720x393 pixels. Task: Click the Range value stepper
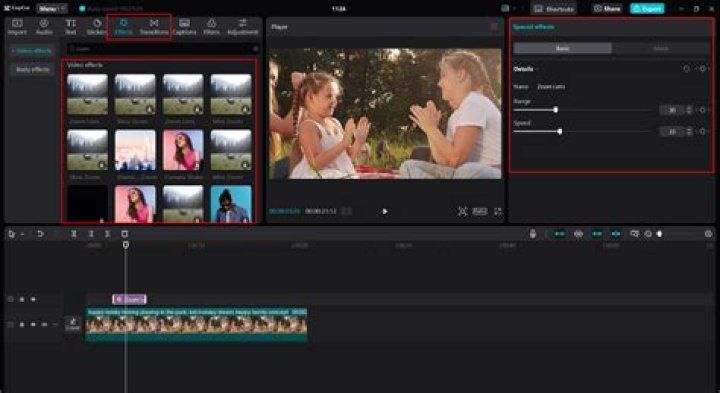click(689, 110)
